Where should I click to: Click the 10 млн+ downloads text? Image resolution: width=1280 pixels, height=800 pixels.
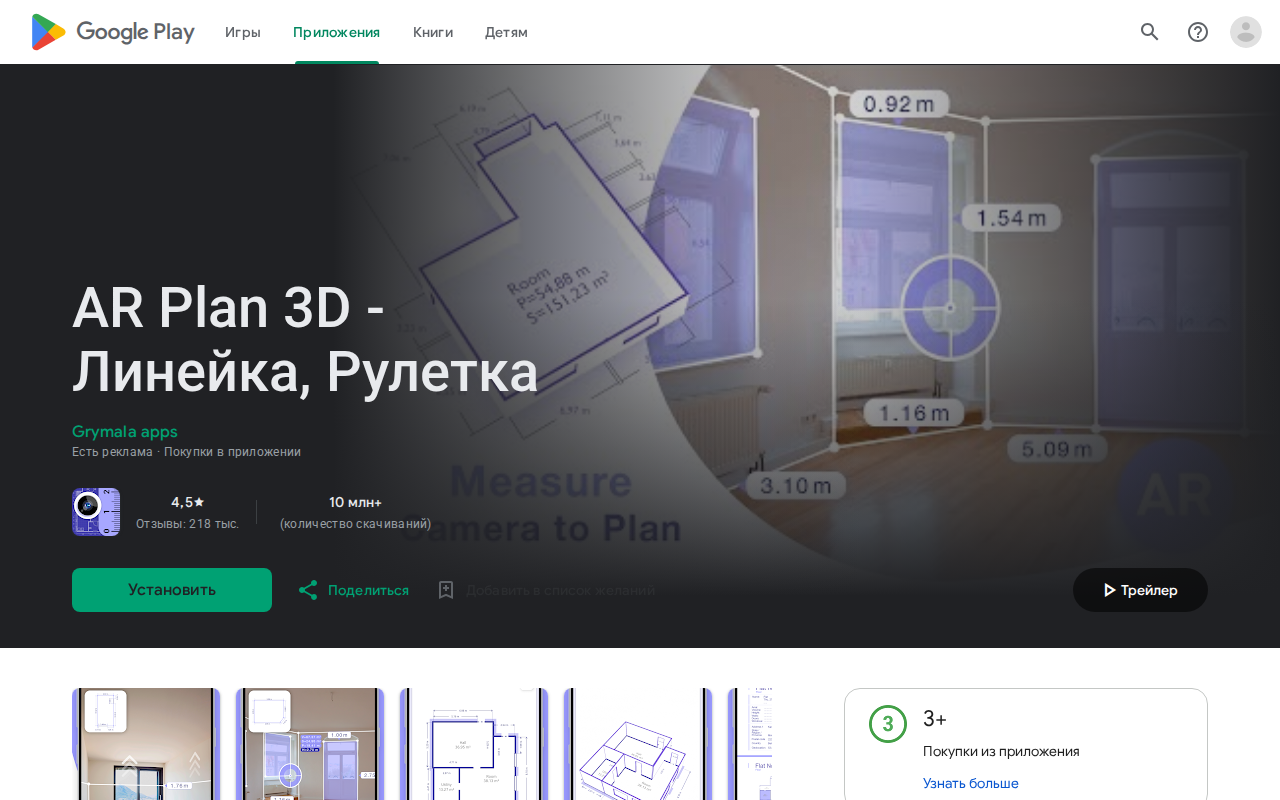[x=355, y=502]
